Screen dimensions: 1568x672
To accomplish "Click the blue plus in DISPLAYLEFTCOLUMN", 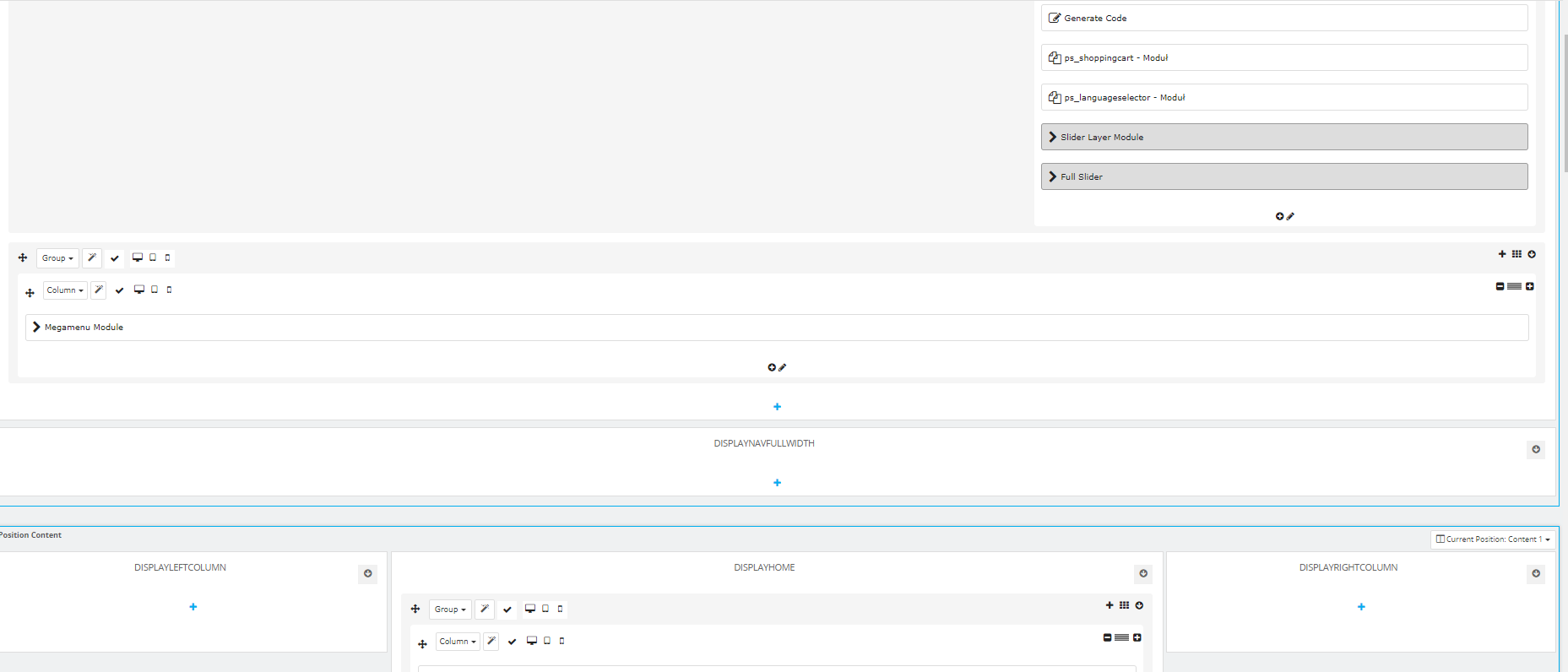I will pos(193,607).
